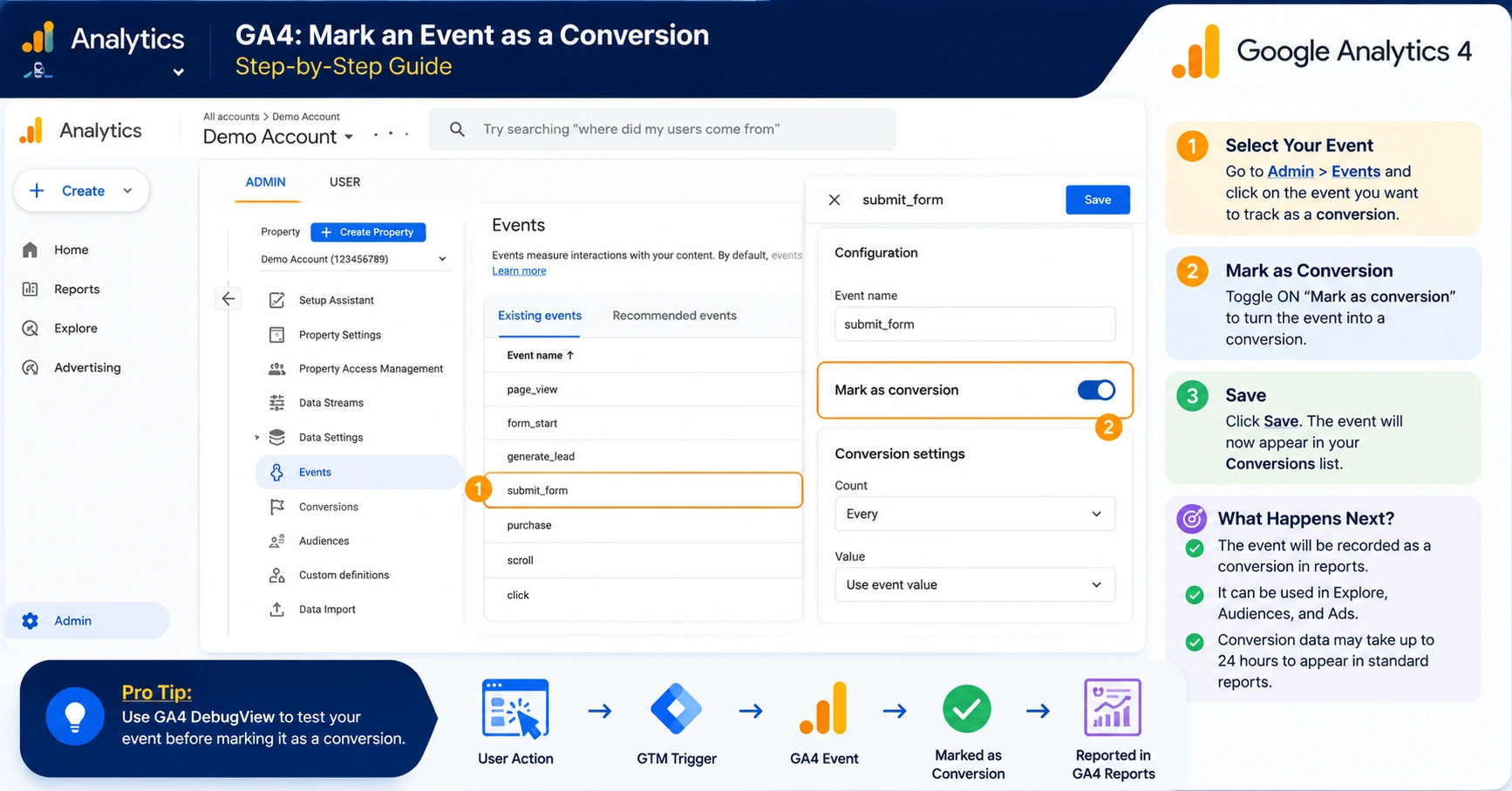Click the Reported in GA4 Reports icon

click(1113, 707)
